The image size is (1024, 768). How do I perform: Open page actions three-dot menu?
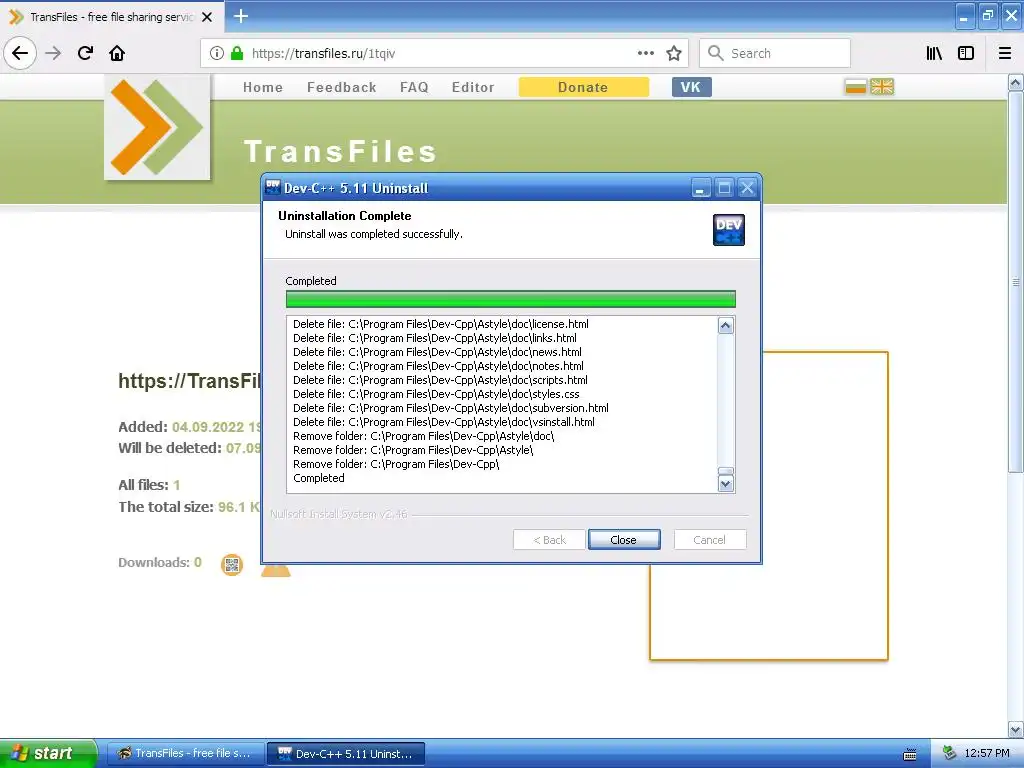[645, 53]
